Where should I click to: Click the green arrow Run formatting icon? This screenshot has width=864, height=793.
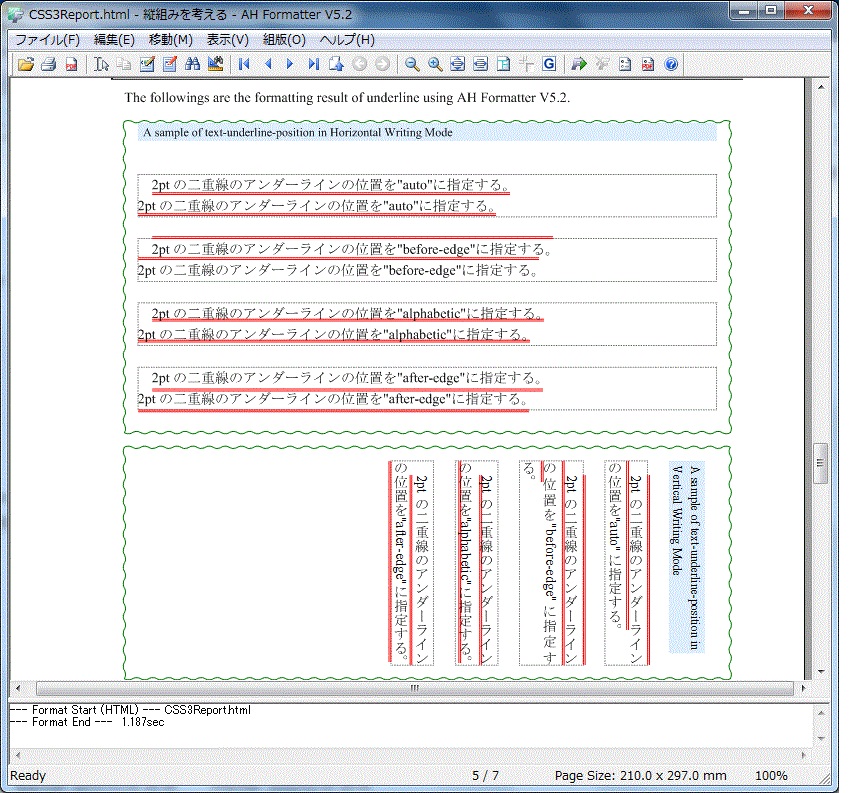(579, 65)
